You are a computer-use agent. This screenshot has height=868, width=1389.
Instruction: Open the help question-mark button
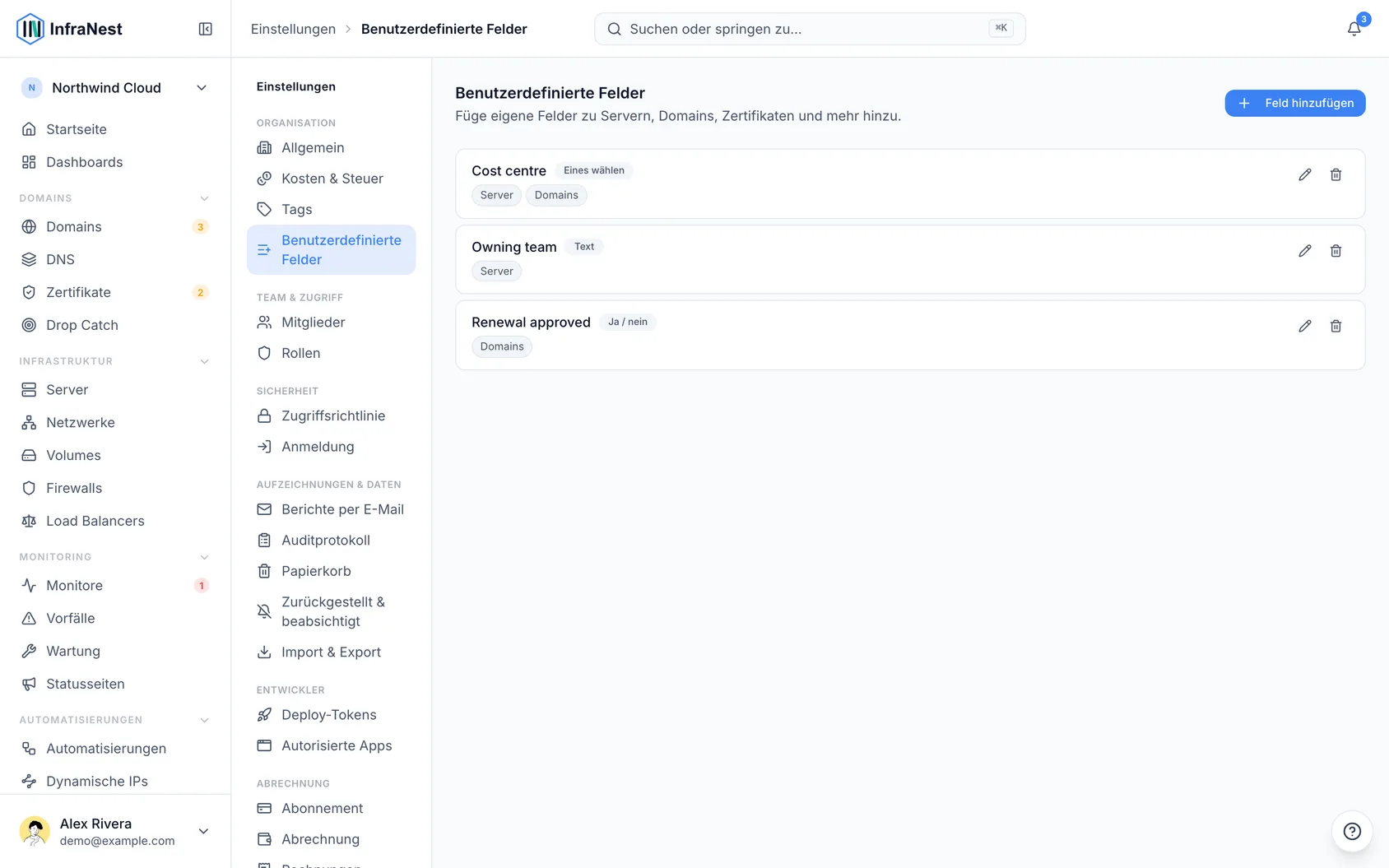click(x=1352, y=831)
